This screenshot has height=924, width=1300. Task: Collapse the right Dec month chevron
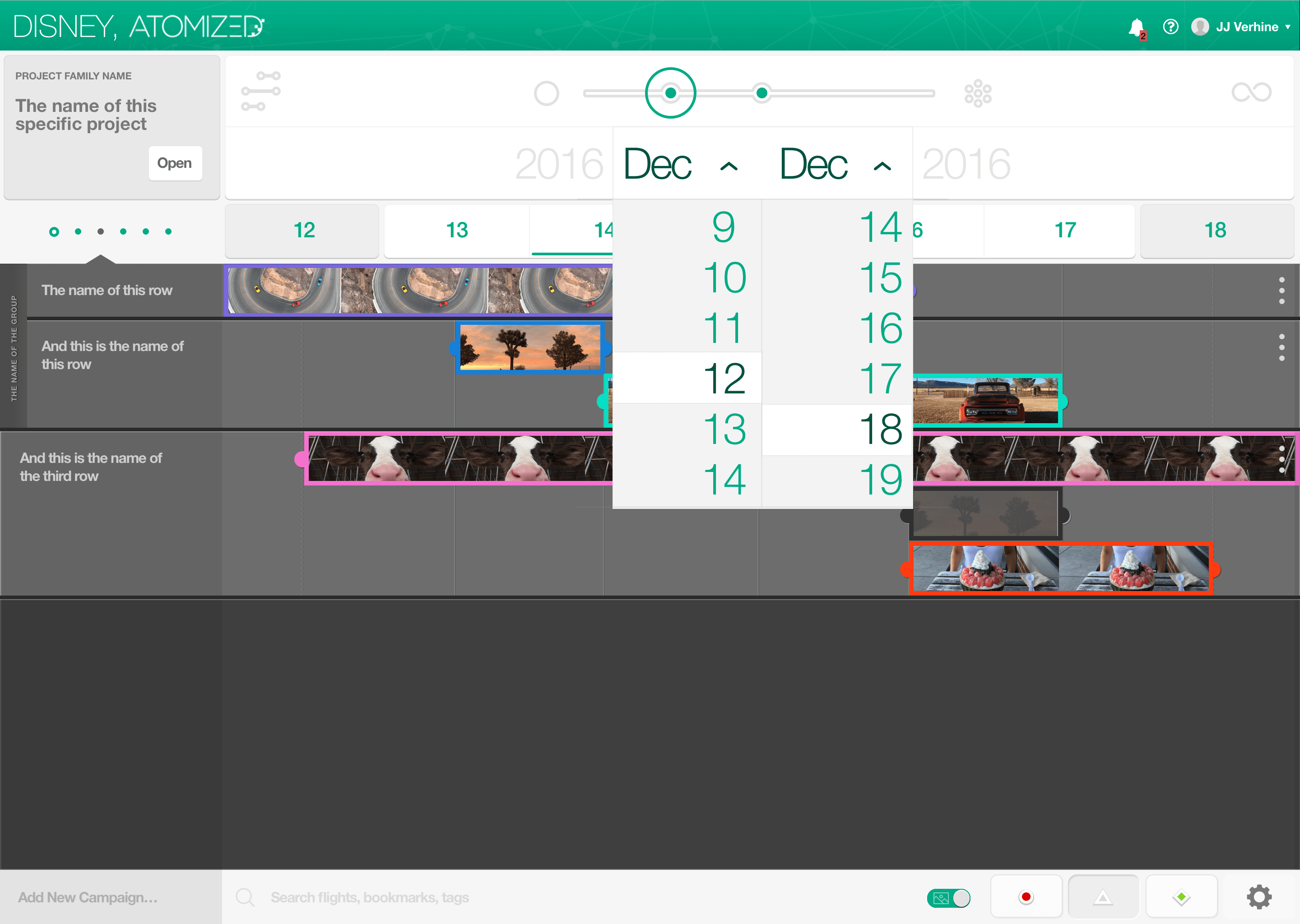click(x=882, y=166)
